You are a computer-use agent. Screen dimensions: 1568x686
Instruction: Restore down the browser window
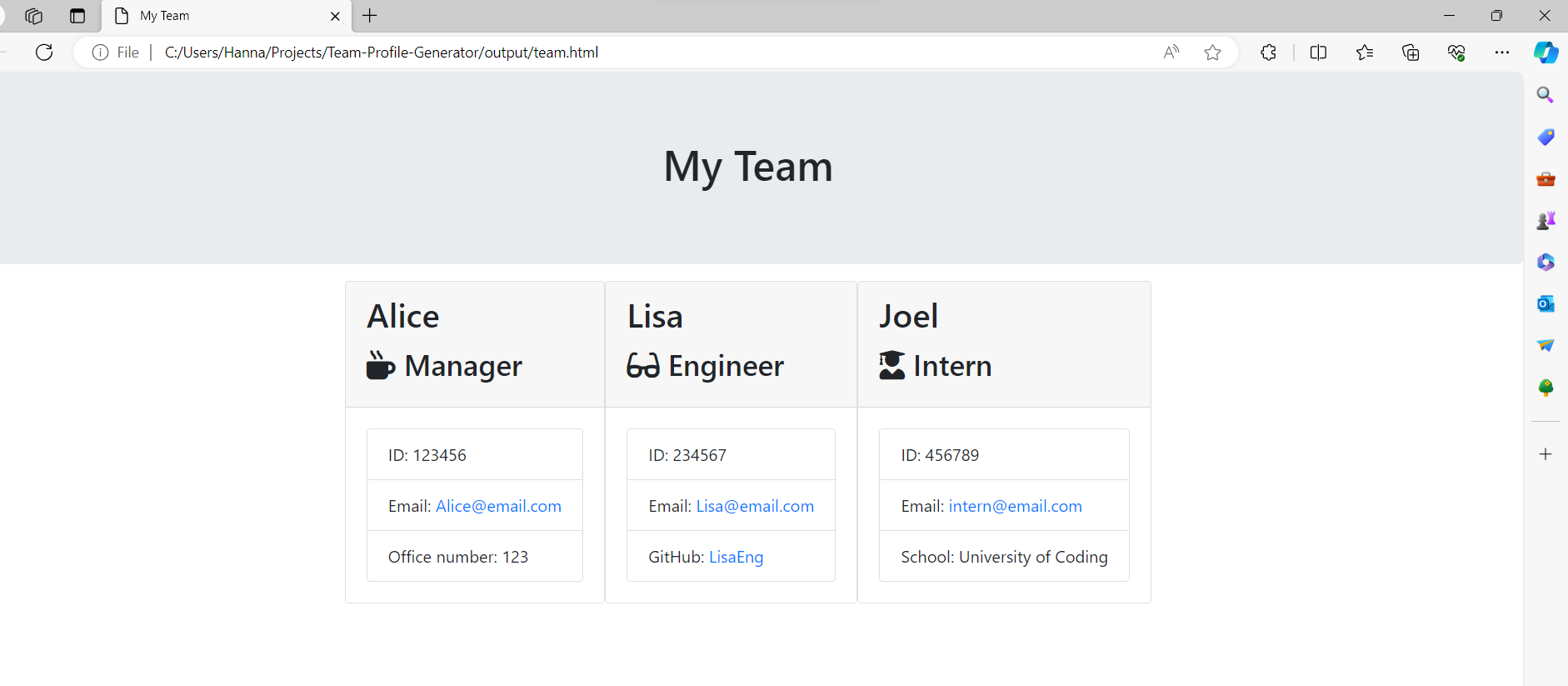pos(1496,16)
